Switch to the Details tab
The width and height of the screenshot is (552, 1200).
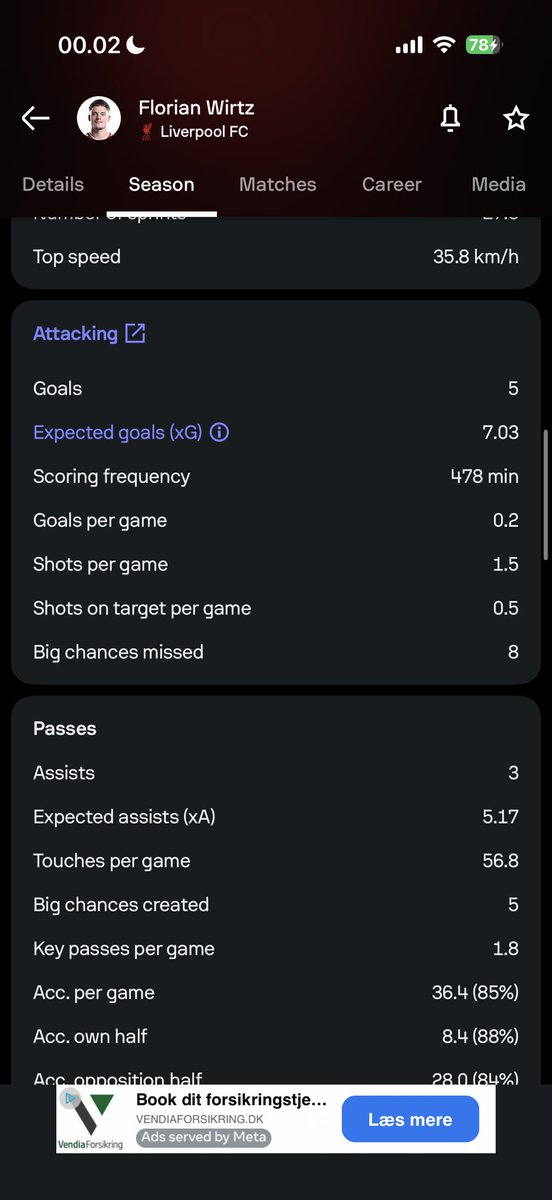point(53,184)
